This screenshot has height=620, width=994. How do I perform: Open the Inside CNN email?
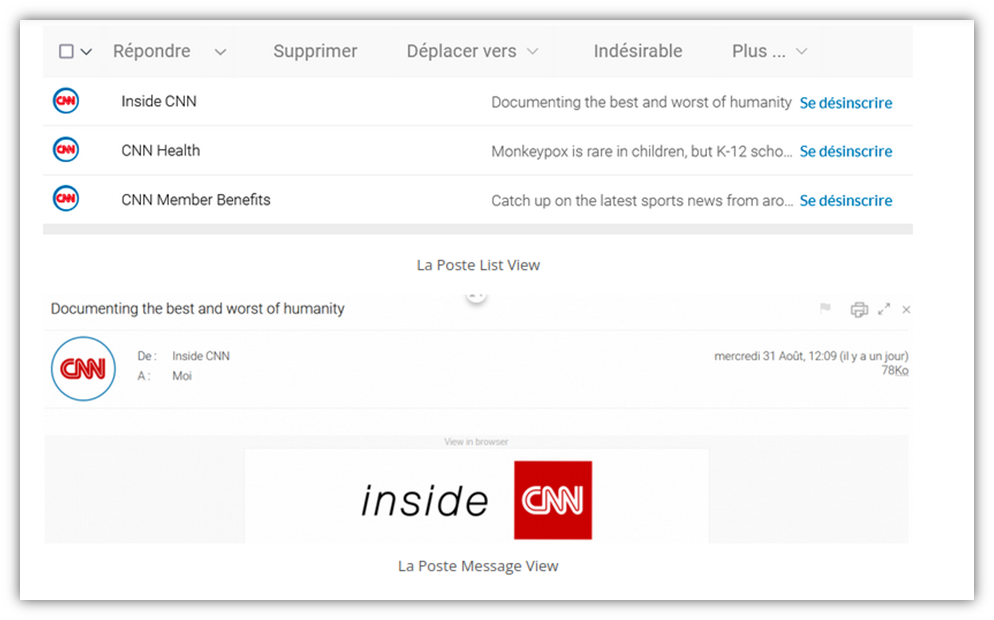(x=159, y=101)
